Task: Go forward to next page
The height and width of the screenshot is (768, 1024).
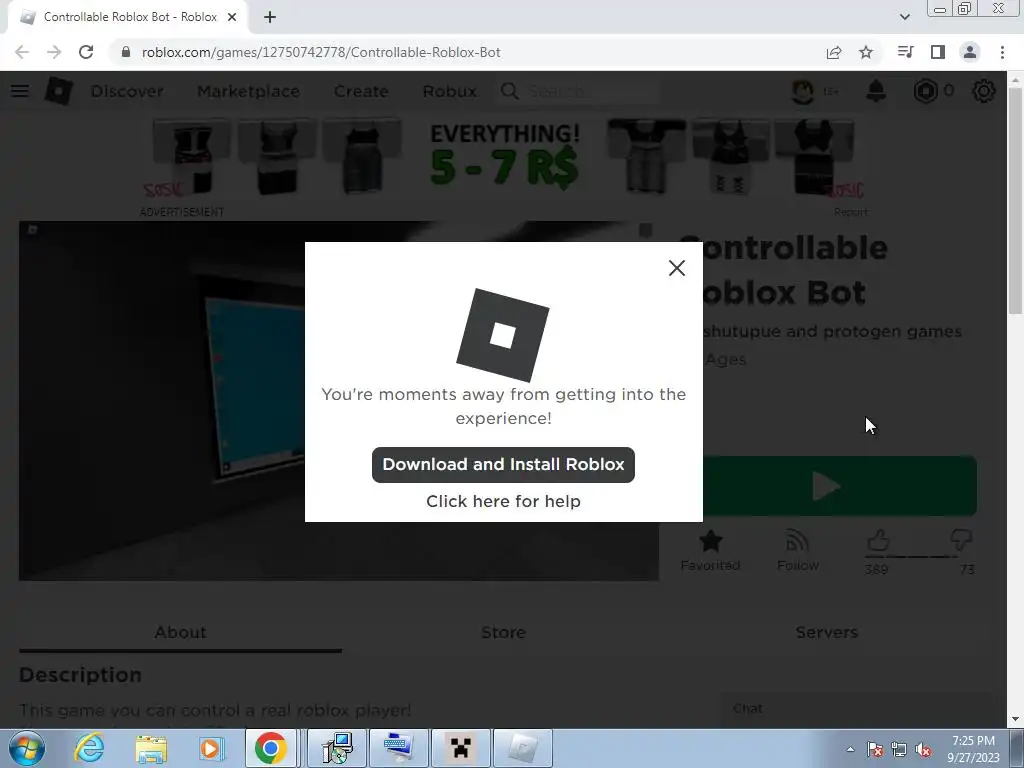Action: (x=54, y=52)
